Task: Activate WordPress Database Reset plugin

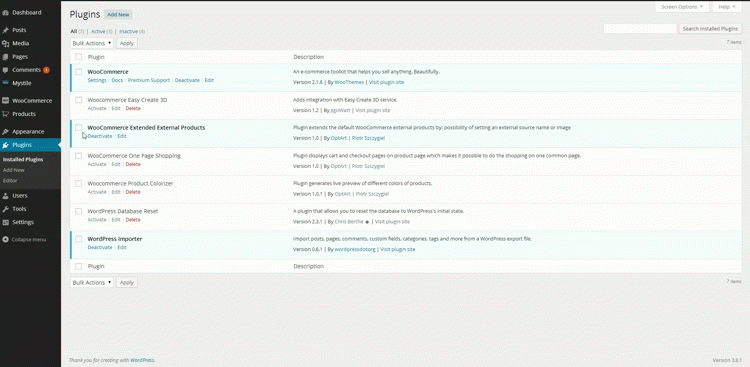Action: tap(97, 220)
